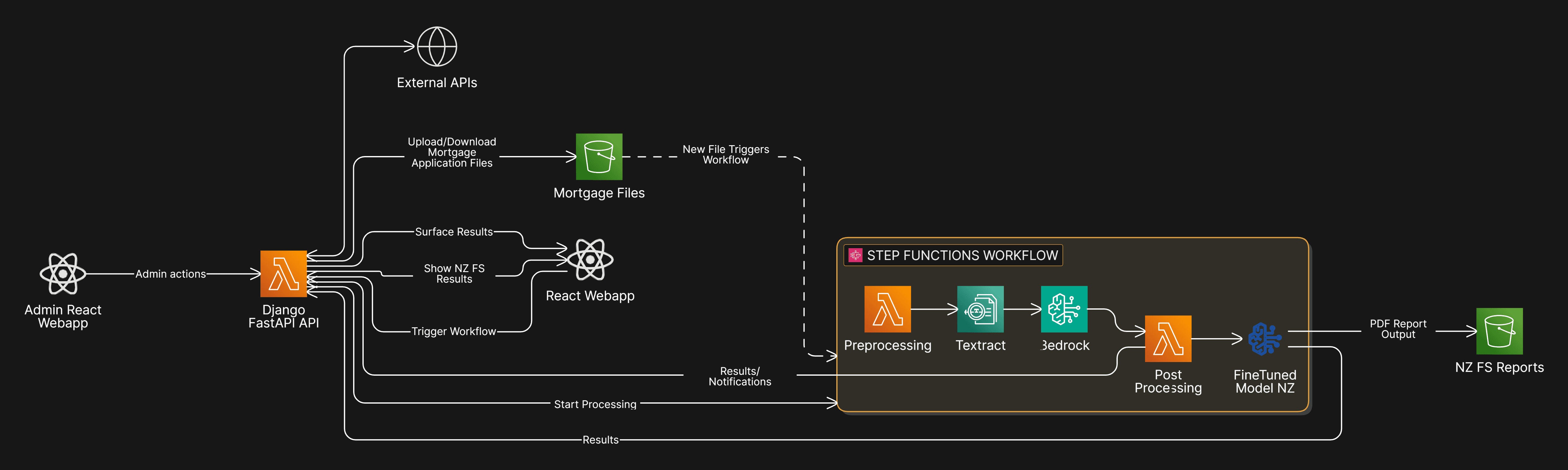Select the FineTuned Model NZ brain icon
Screen dimensions: 1568x470
(1264, 338)
